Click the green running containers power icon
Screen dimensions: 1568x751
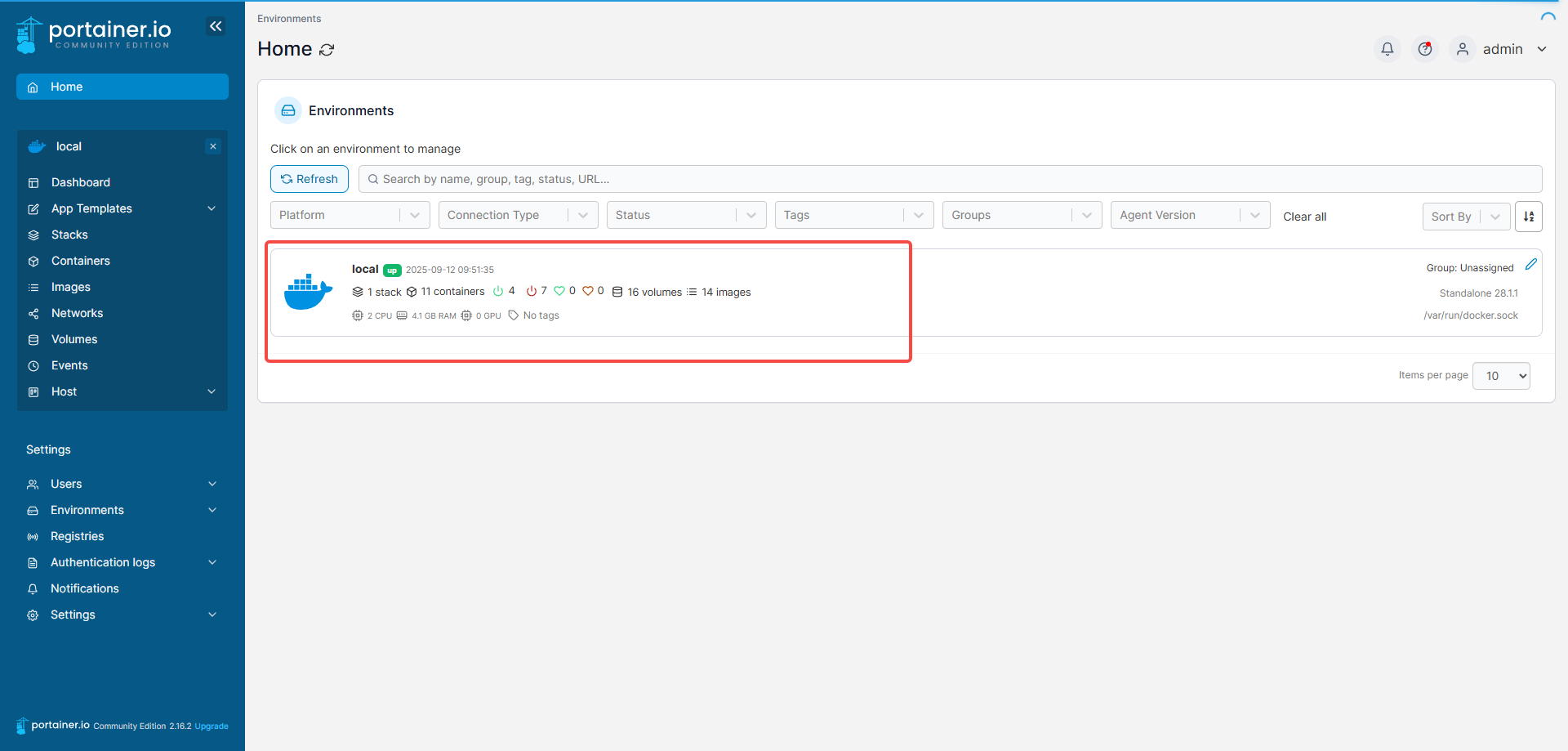pos(498,291)
